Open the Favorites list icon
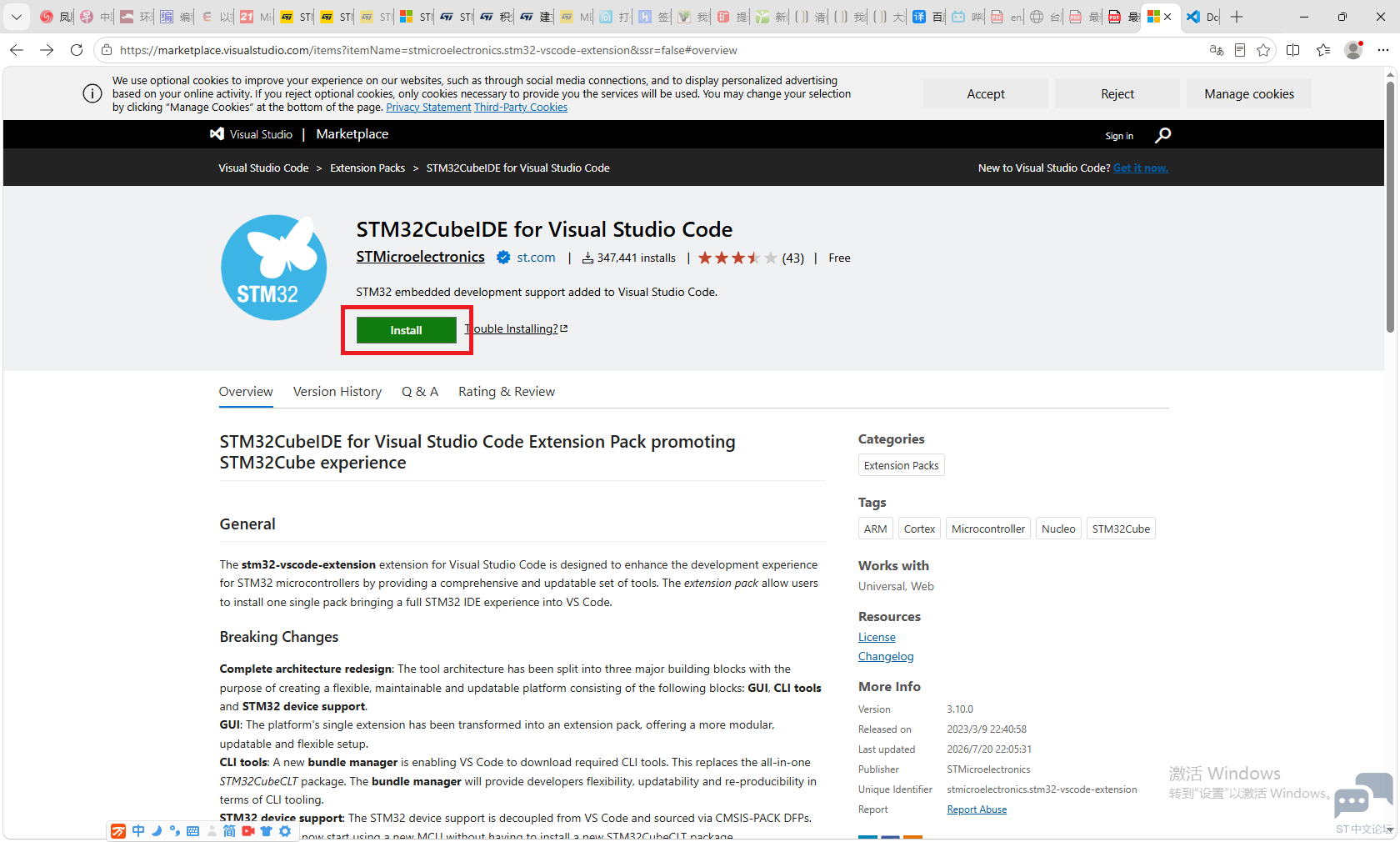 pos(1323,50)
